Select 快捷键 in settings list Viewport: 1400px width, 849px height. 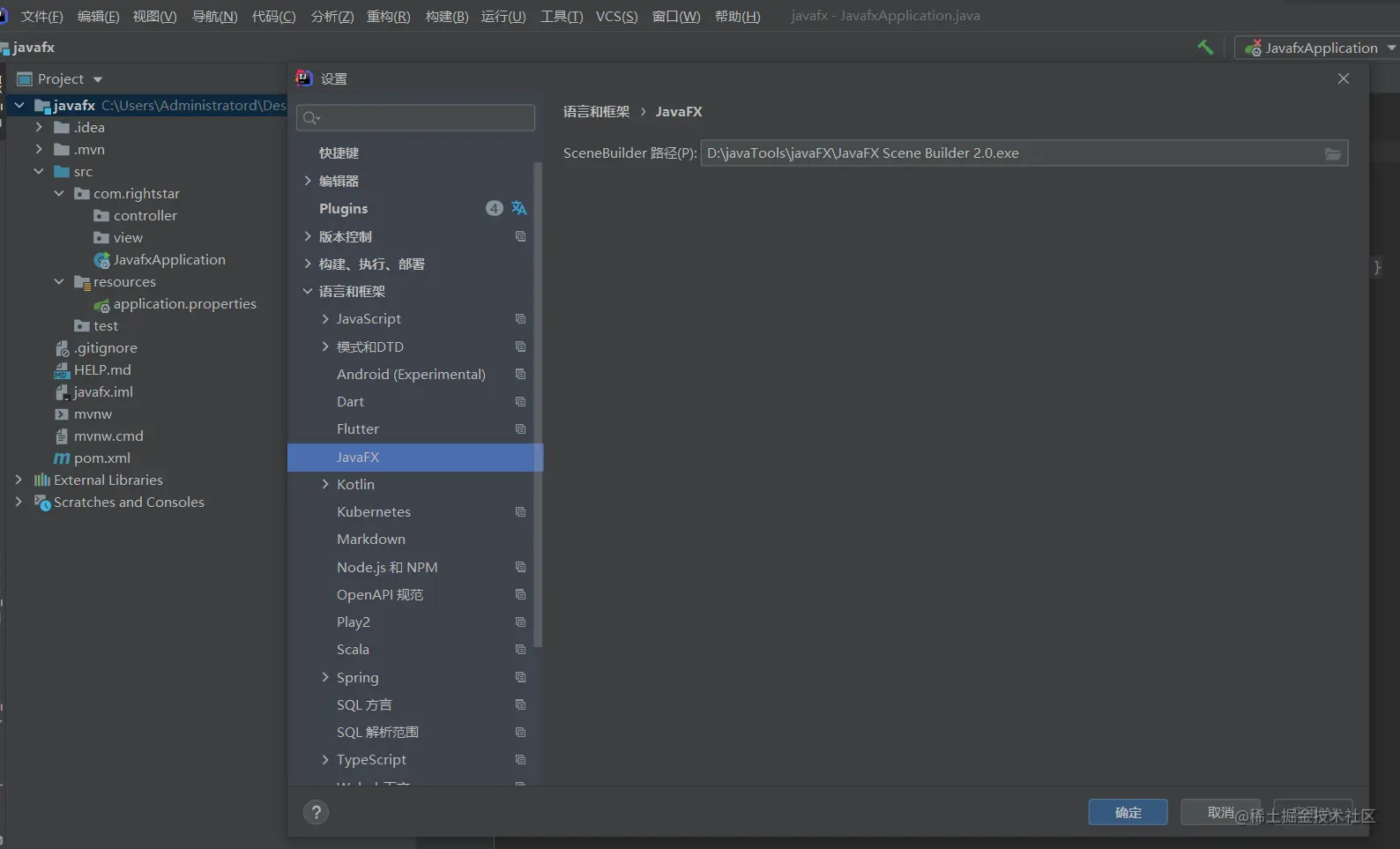339,153
